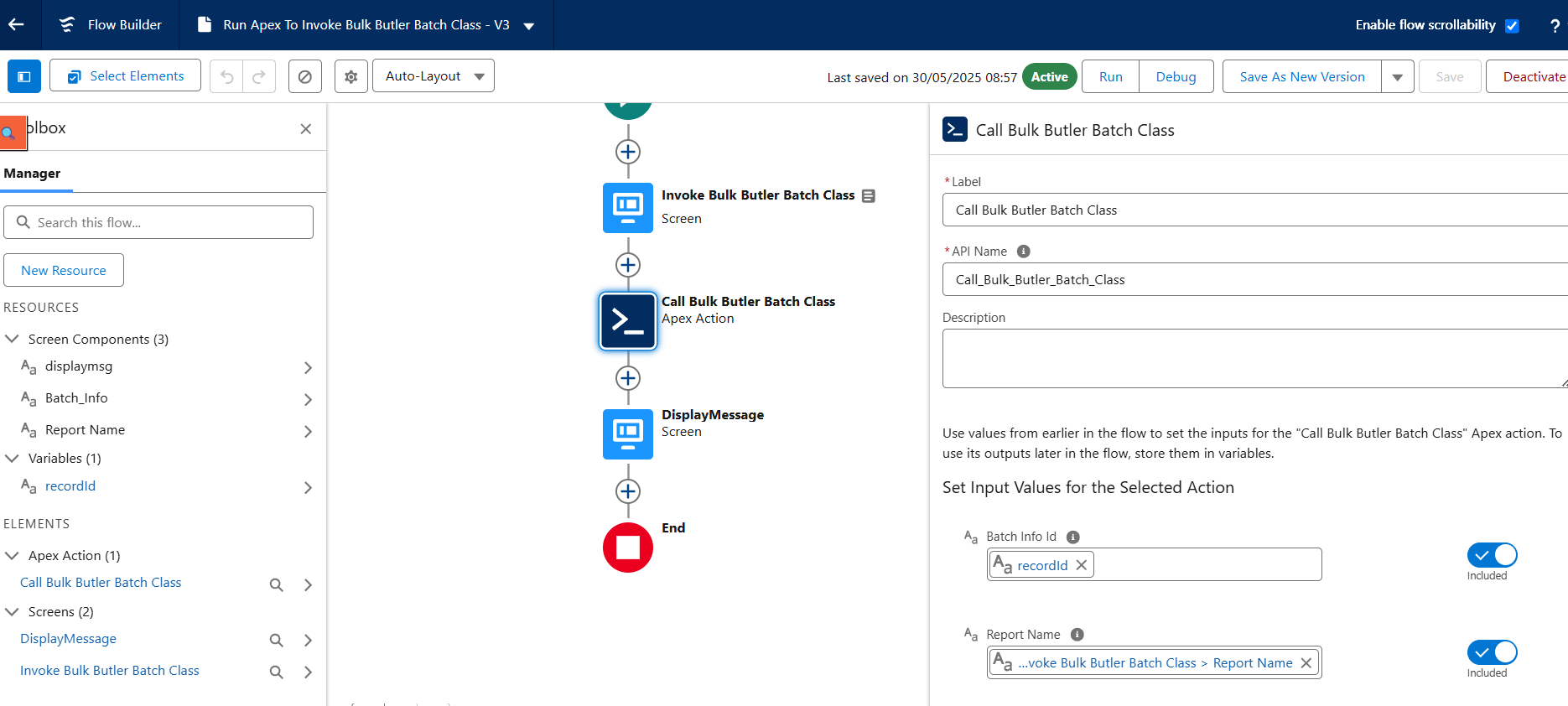Expand Report Name resource details
Screen dimensions: 1568x706
click(308, 432)
